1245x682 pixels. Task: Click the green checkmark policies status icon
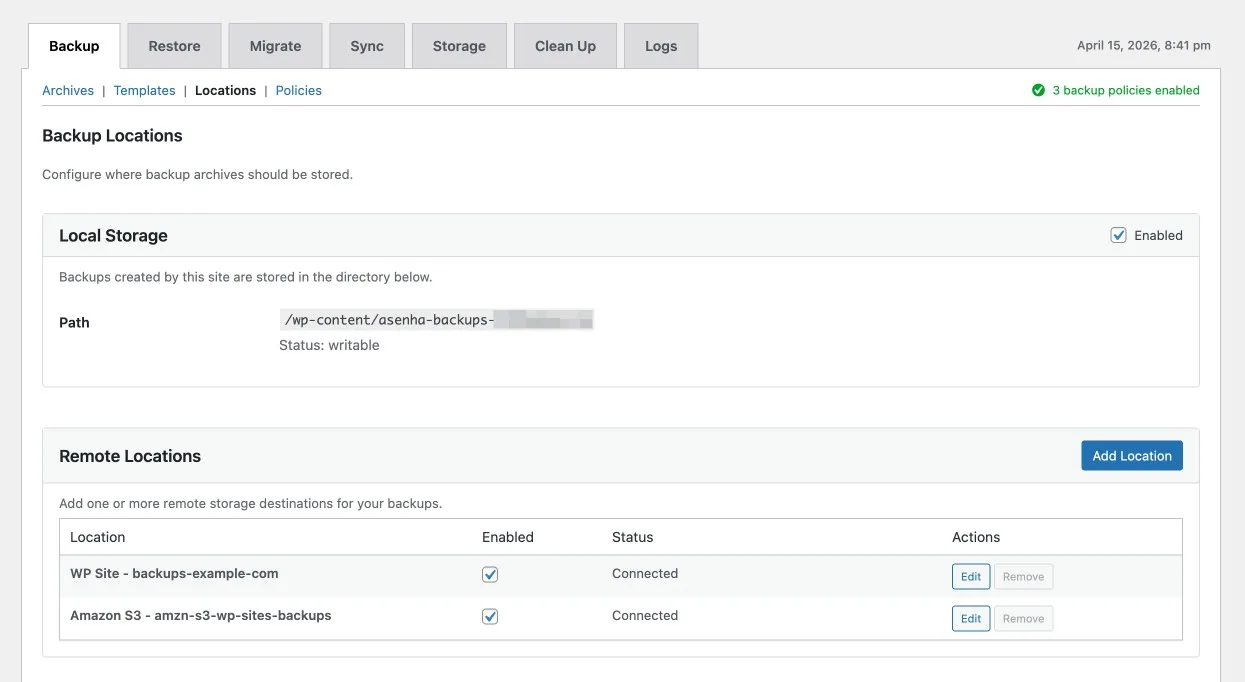coord(1038,90)
